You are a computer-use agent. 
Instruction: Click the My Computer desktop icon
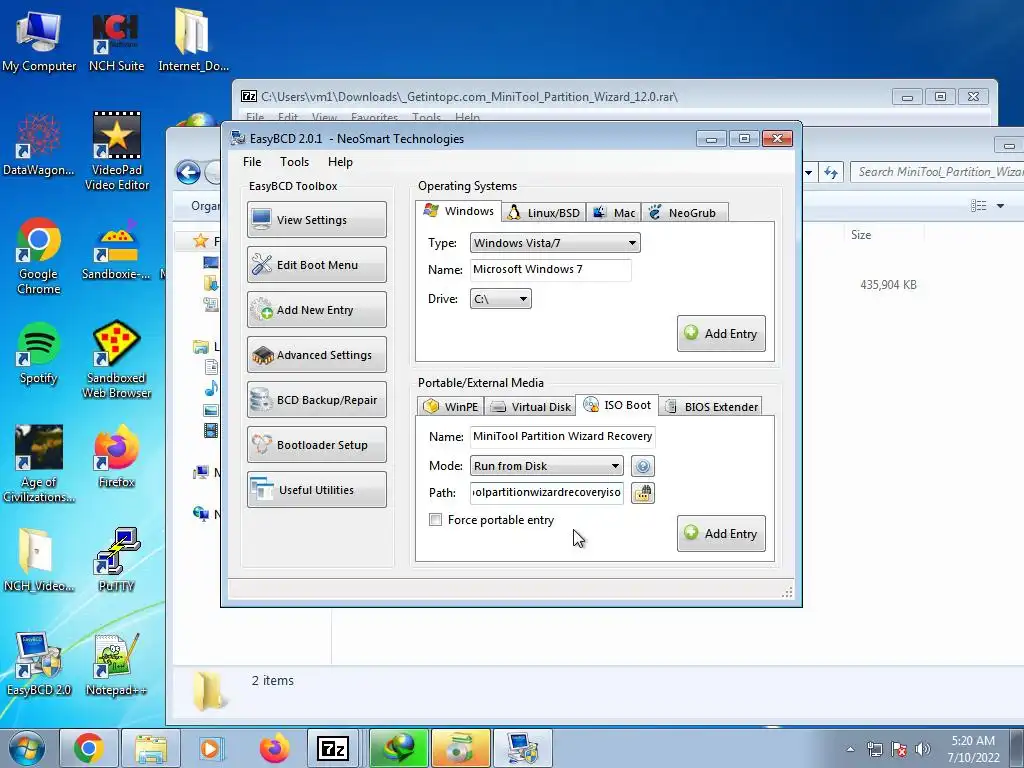[x=39, y=40]
